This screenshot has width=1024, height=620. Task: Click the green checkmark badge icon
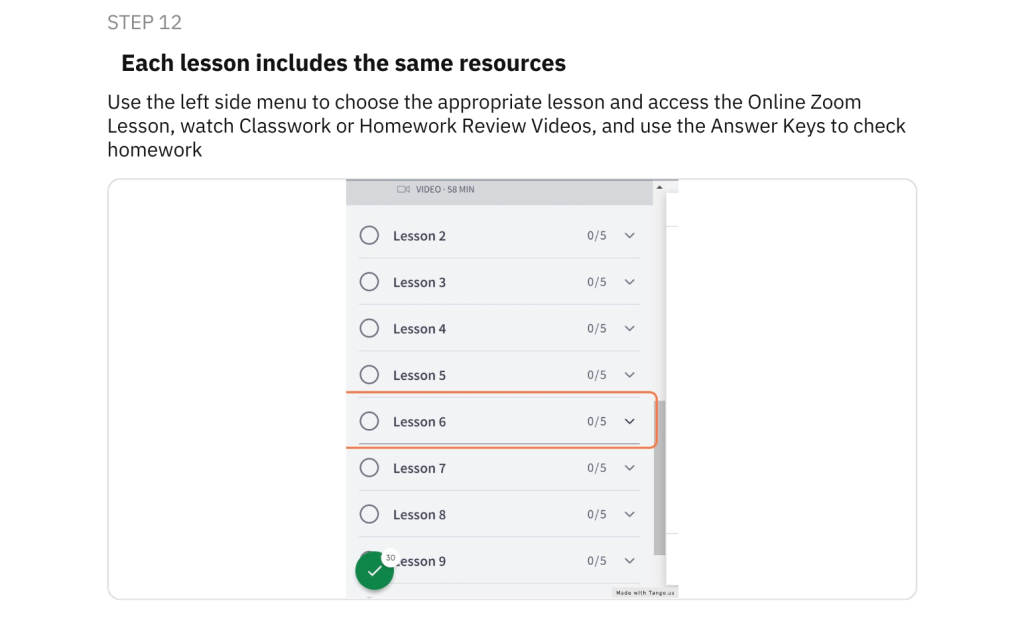pos(374,570)
